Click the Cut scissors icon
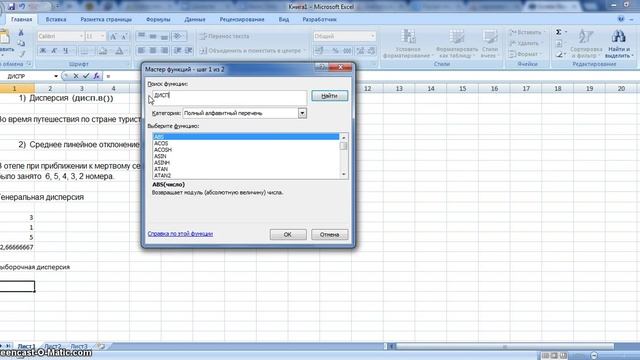Screen dimensions: 640x360 [x=21, y=33]
